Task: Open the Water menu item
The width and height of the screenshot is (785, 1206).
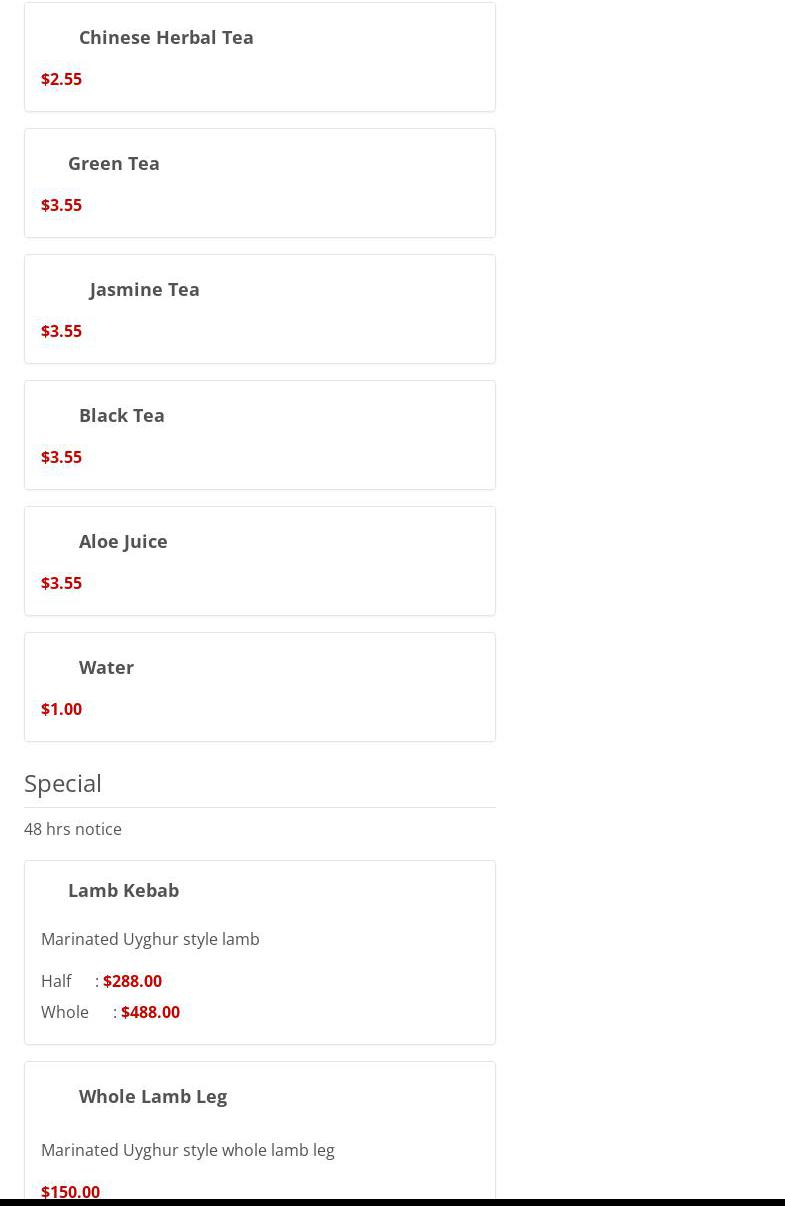Action: tap(106, 667)
